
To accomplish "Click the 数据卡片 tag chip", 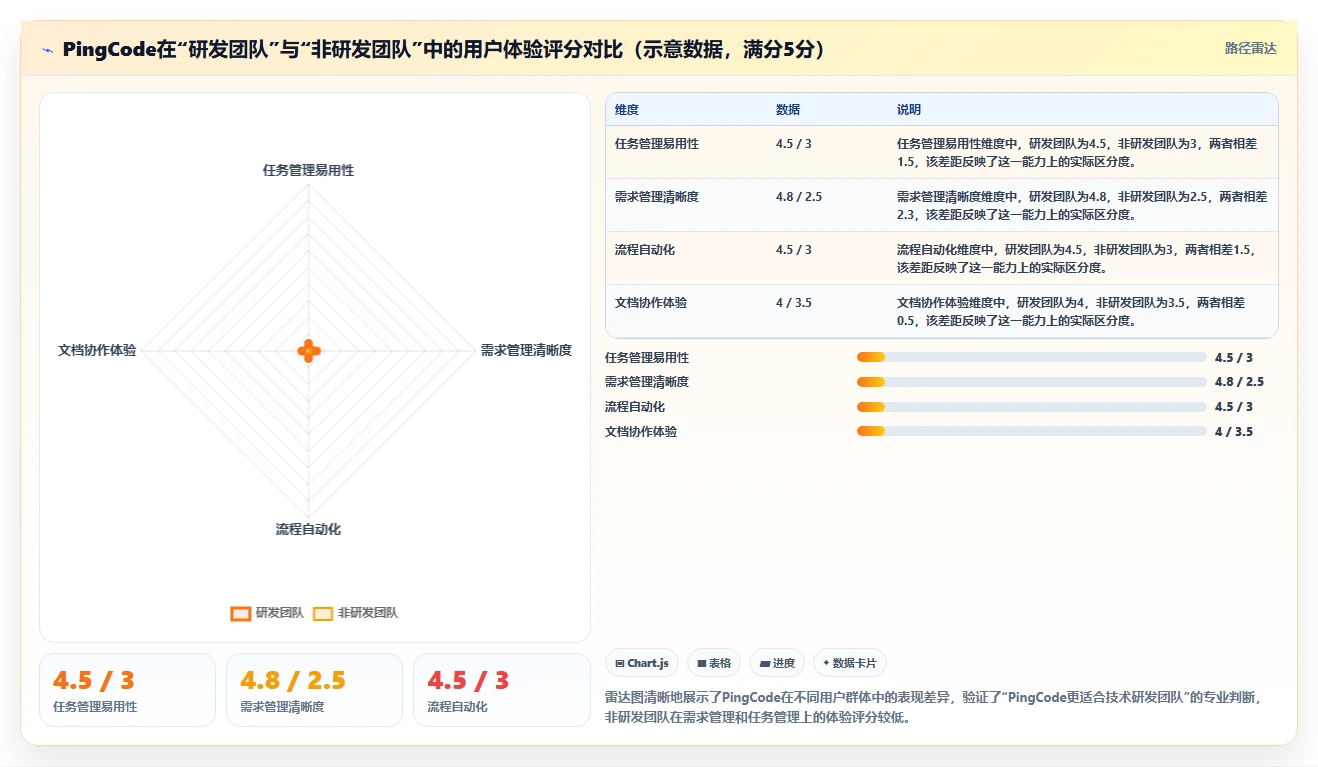I will click(x=850, y=663).
